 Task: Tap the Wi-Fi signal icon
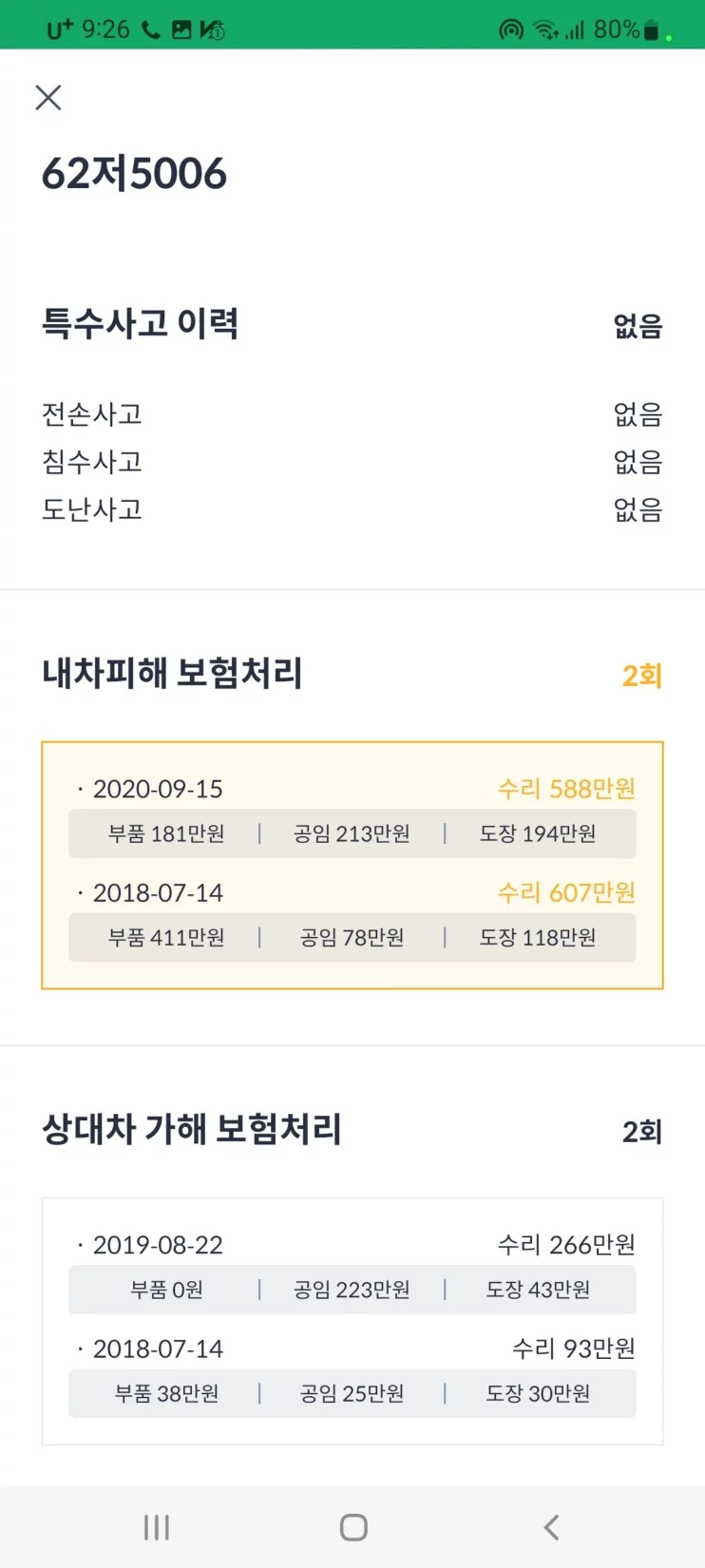coord(544,30)
